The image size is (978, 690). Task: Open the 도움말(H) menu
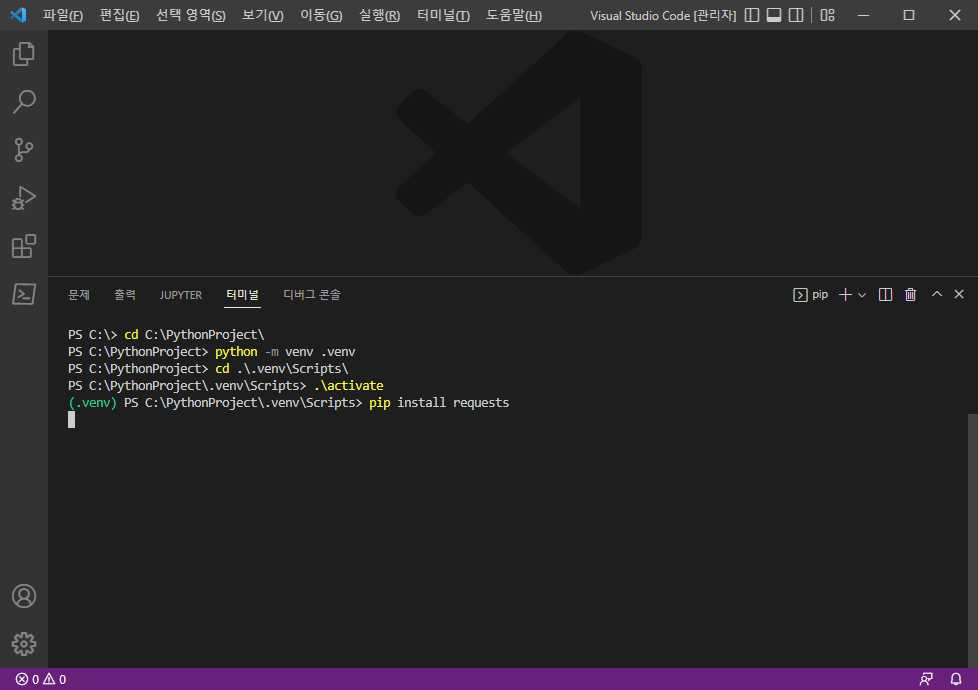click(513, 15)
